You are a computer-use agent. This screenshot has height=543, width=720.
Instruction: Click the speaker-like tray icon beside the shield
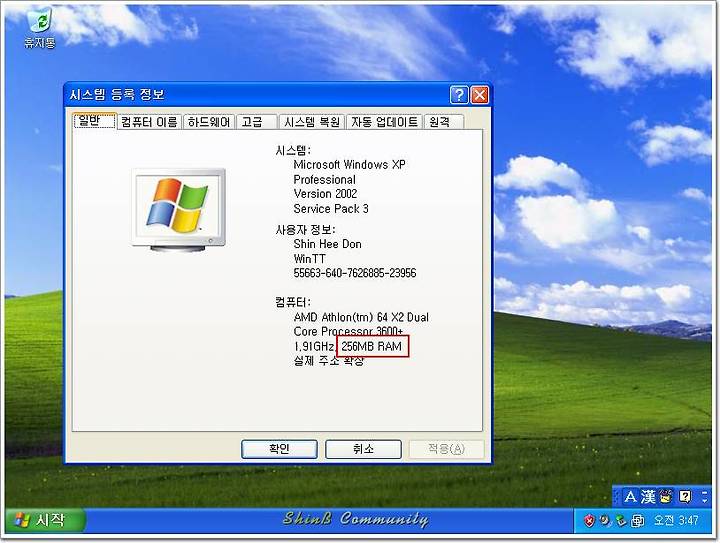point(606,520)
